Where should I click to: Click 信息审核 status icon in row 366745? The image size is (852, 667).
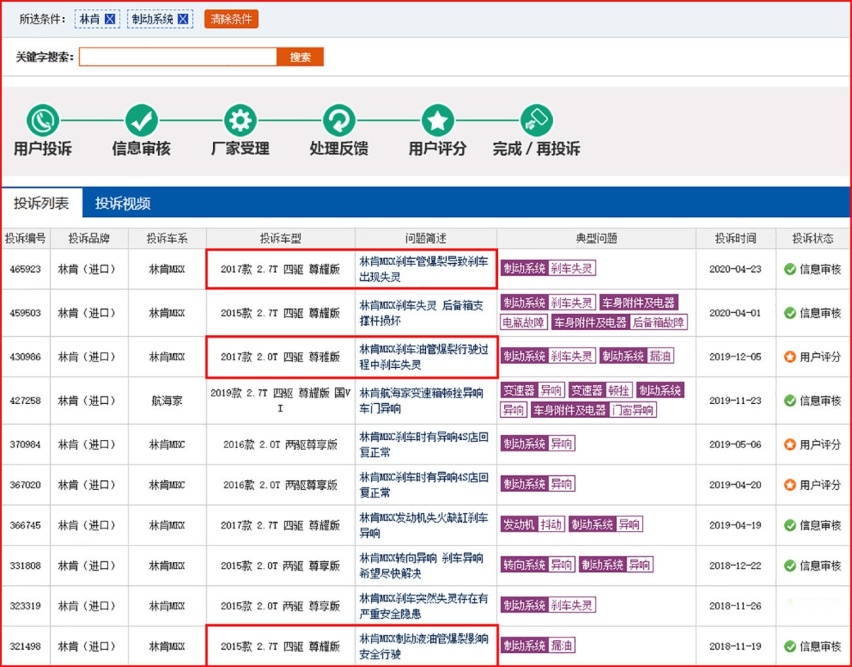(x=790, y=525)
